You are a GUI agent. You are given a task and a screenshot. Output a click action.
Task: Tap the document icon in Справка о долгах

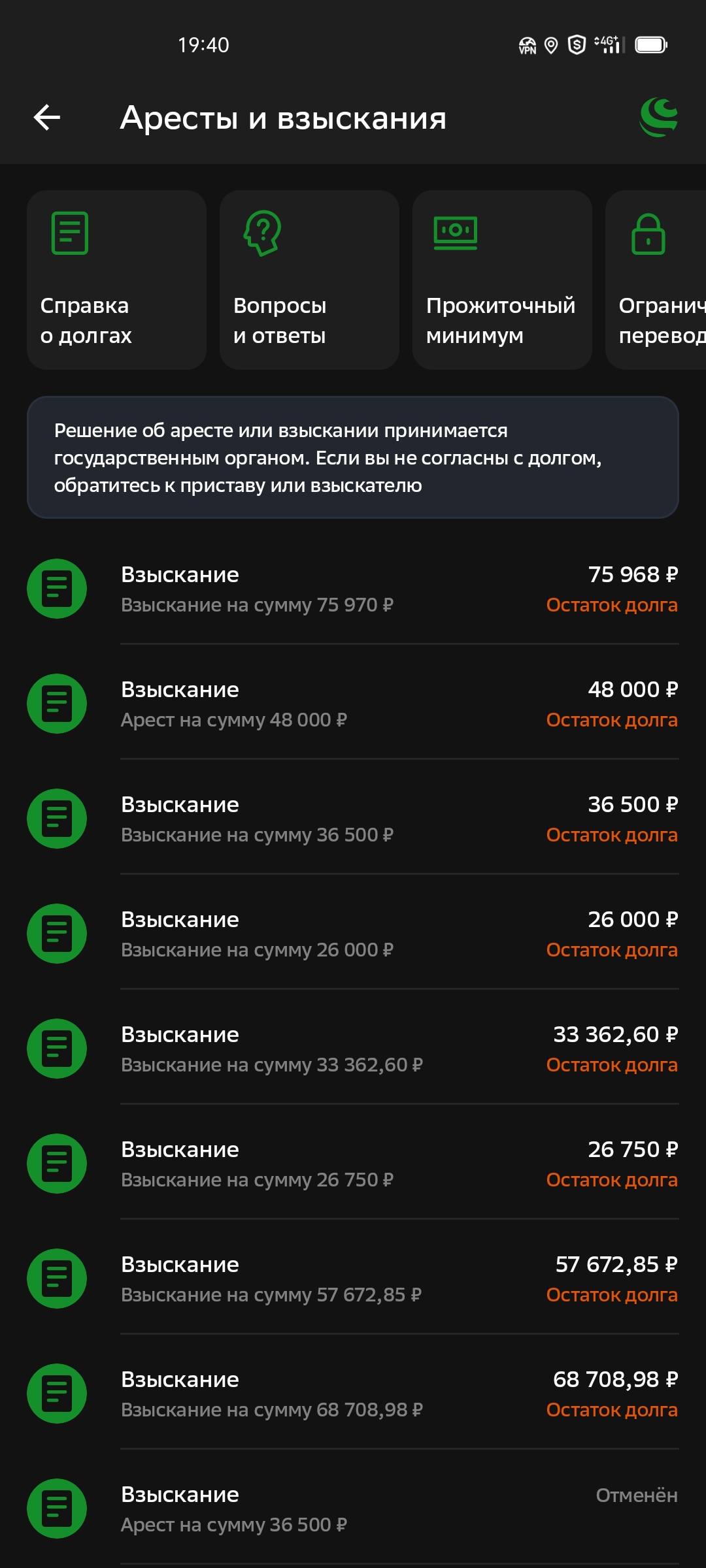click(70, 233)
